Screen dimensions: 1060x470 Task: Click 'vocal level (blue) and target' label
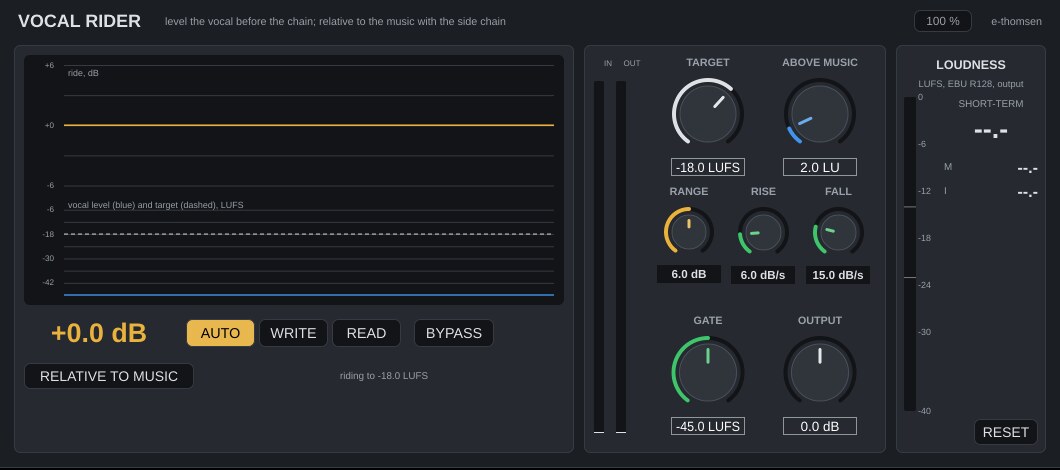(155, 205)
